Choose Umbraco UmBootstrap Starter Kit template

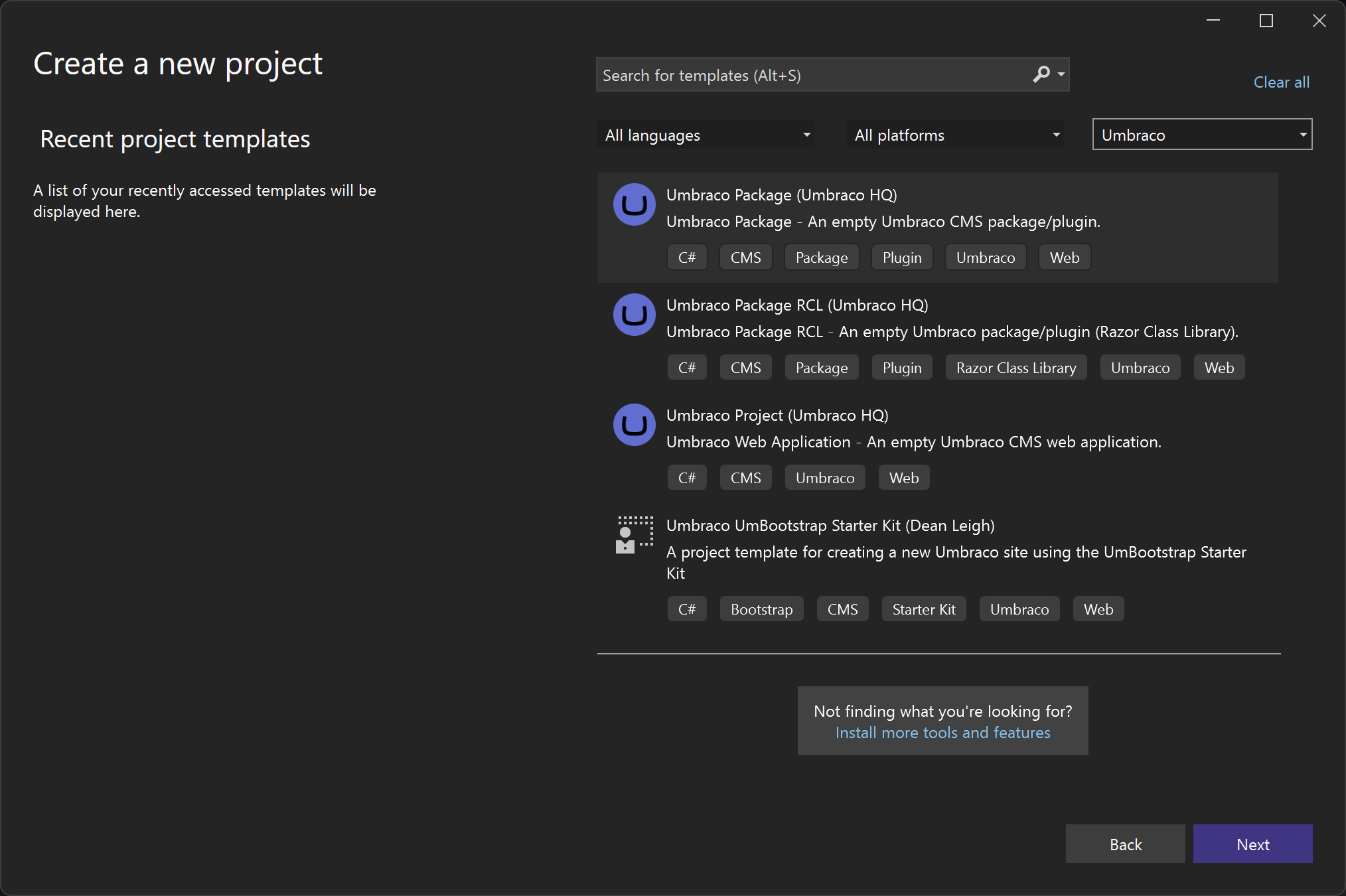[830, 526]
